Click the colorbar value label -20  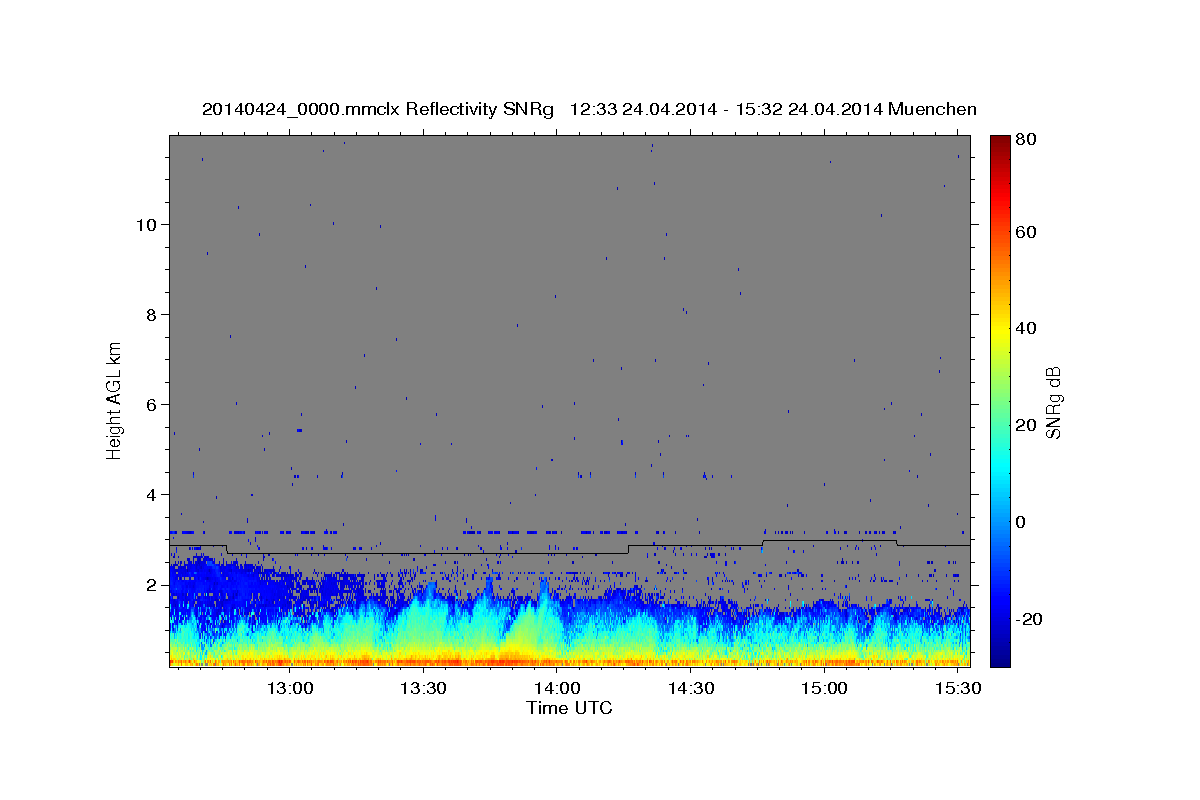(1029, 619)
